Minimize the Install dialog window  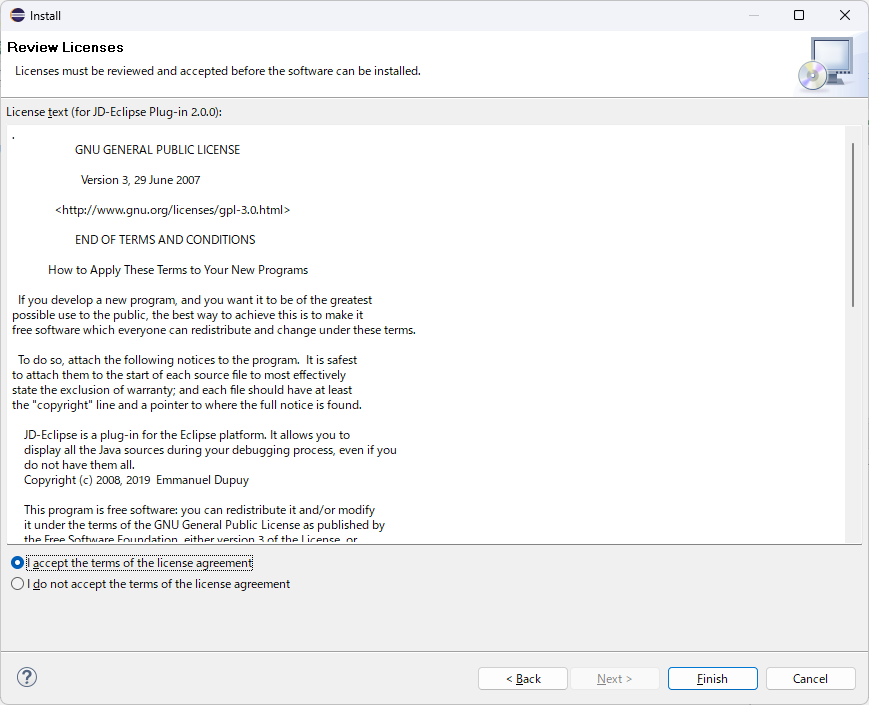[753, 16]
